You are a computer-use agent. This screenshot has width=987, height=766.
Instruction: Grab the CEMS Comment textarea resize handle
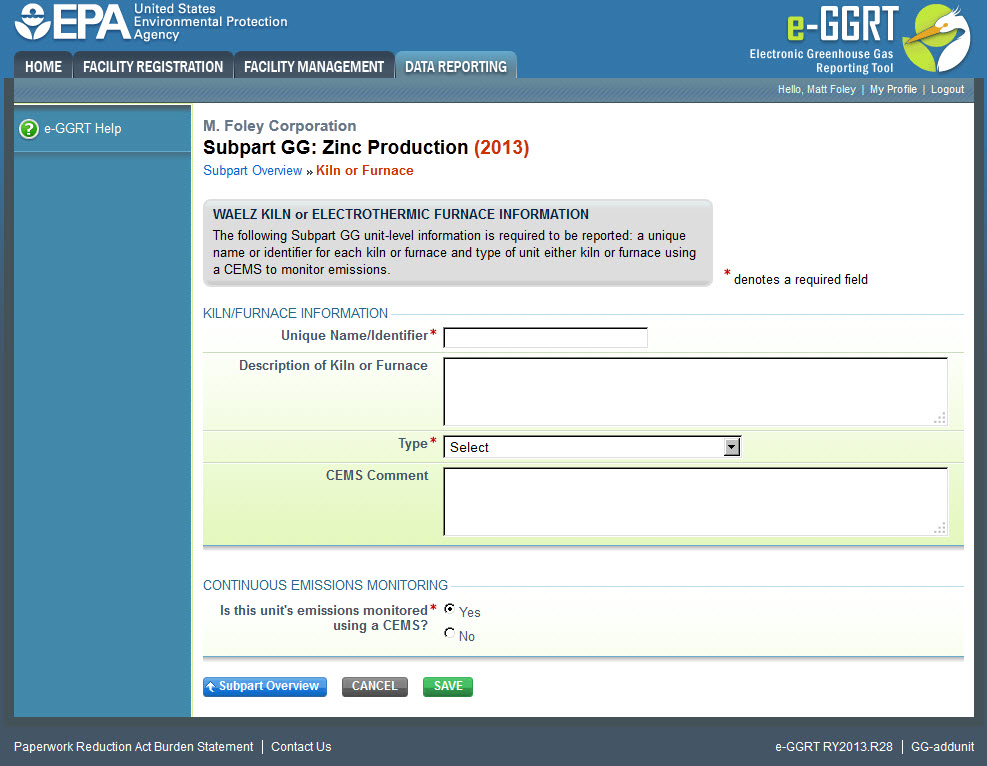(x=940, y=529)
